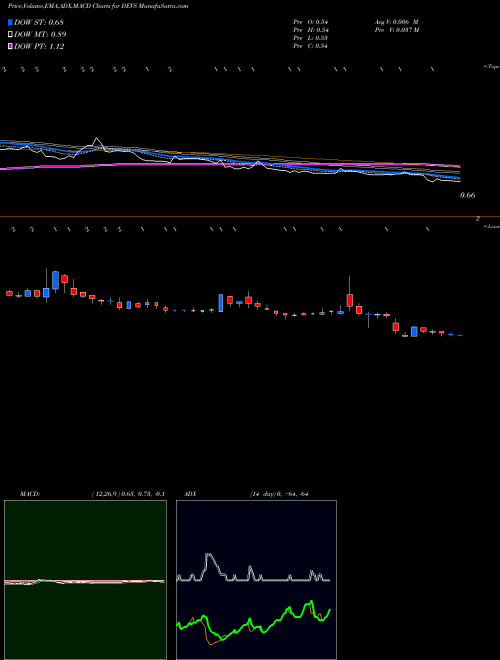Click the magenta DOW PT legend swatch
The image size is (500, 660).
10,47
